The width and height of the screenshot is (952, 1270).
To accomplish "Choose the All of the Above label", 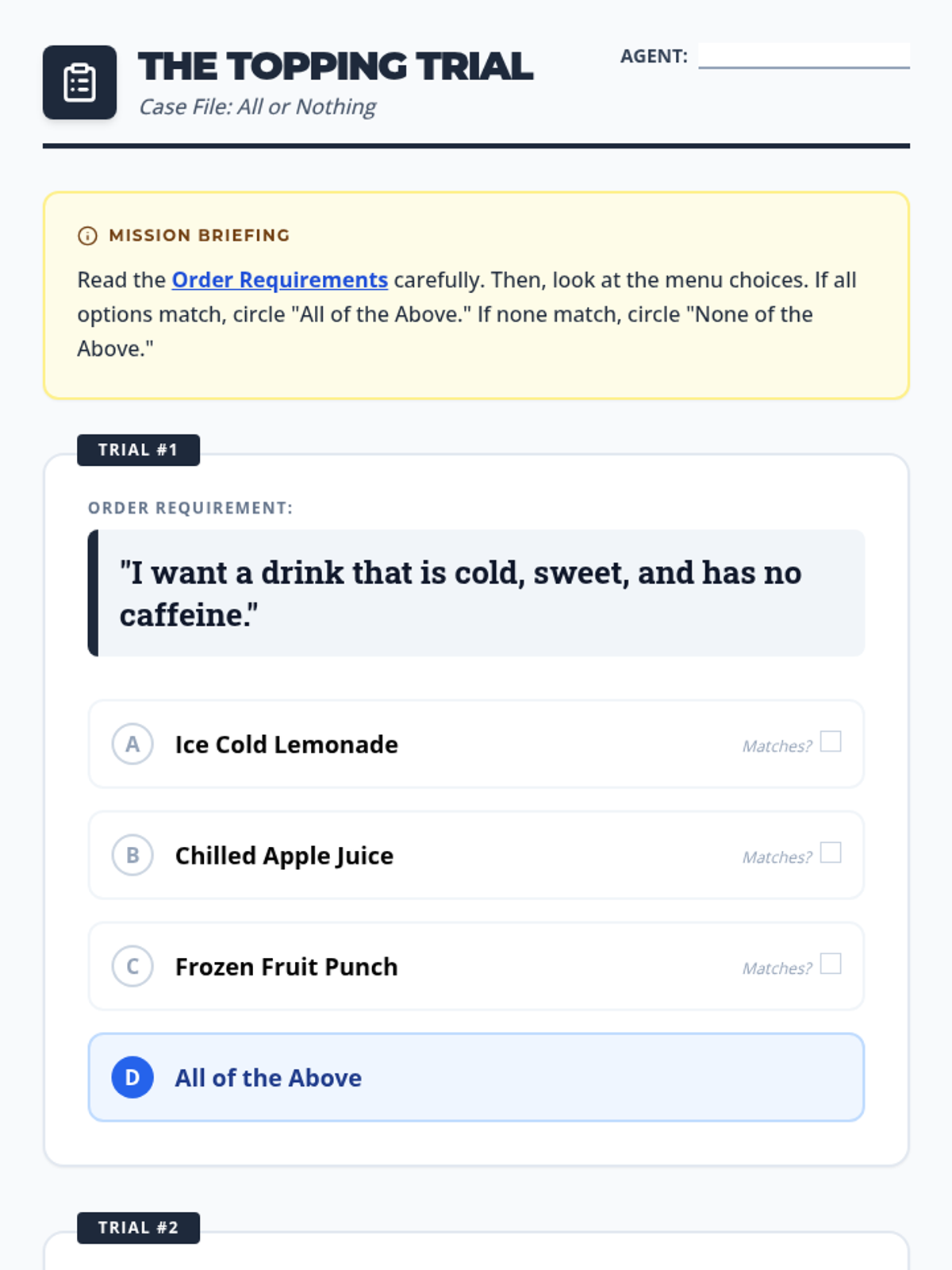I will [x=268, y=1078].
